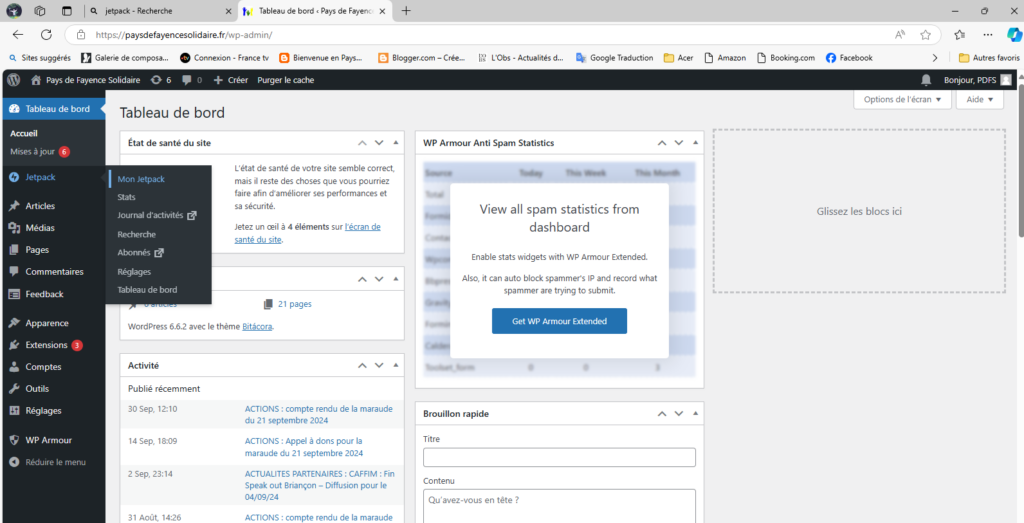Click into the Titre input field
The height and width of the screenshot is (523, 1024).
pos(559,457)
